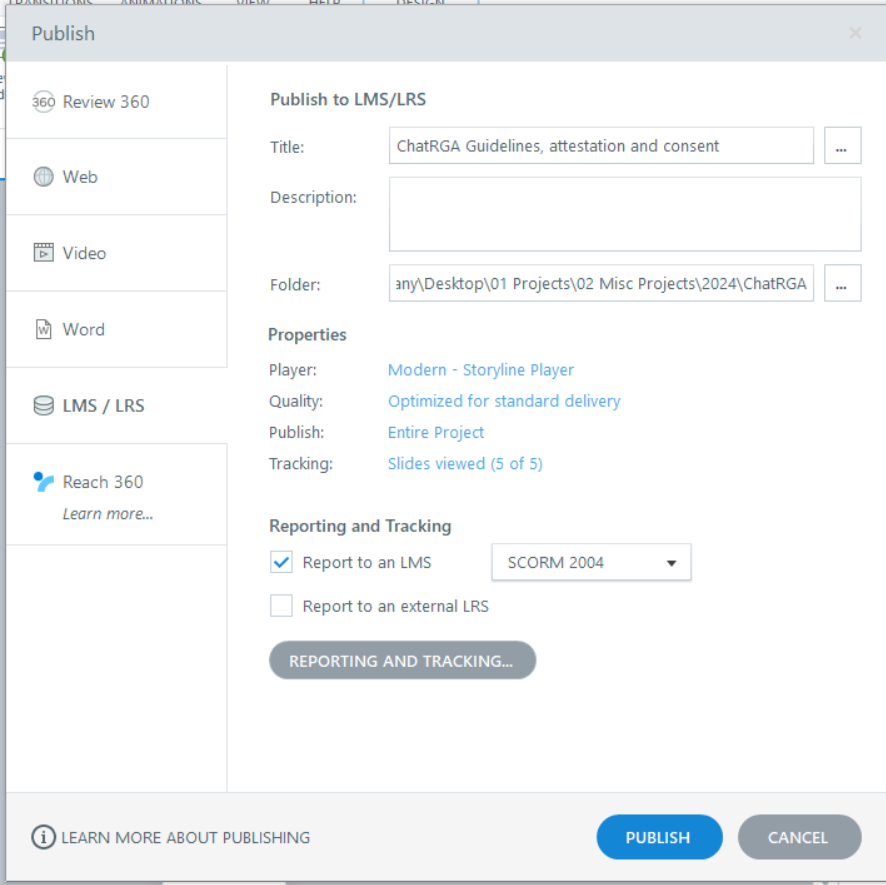Click into the Description text field
This screenshot has height=885, width=886.
tap(625, 214)
